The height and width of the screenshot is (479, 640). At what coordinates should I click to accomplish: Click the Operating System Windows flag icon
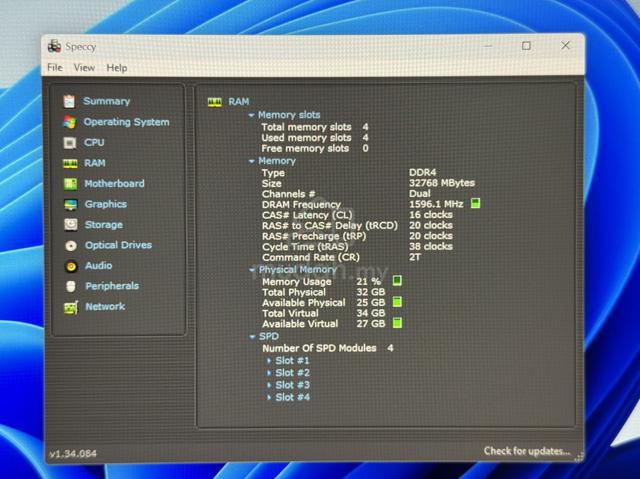point(70,122)
